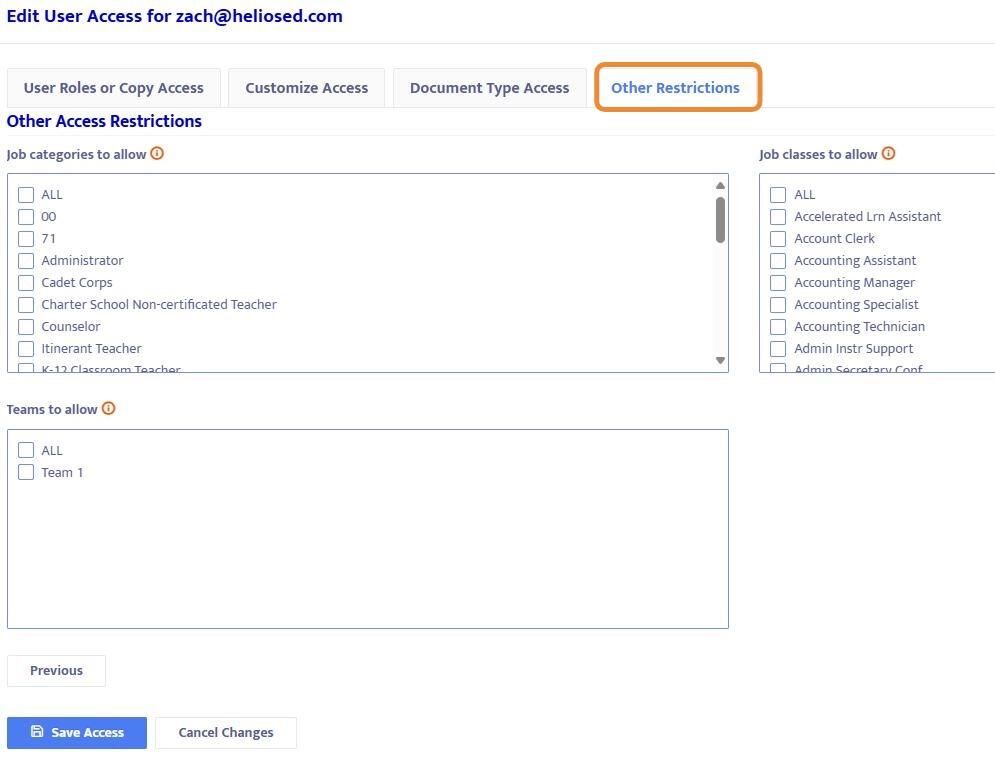Tick the Account Clerk job class
This screenshot has height=758, width=995.
[778, 239]
